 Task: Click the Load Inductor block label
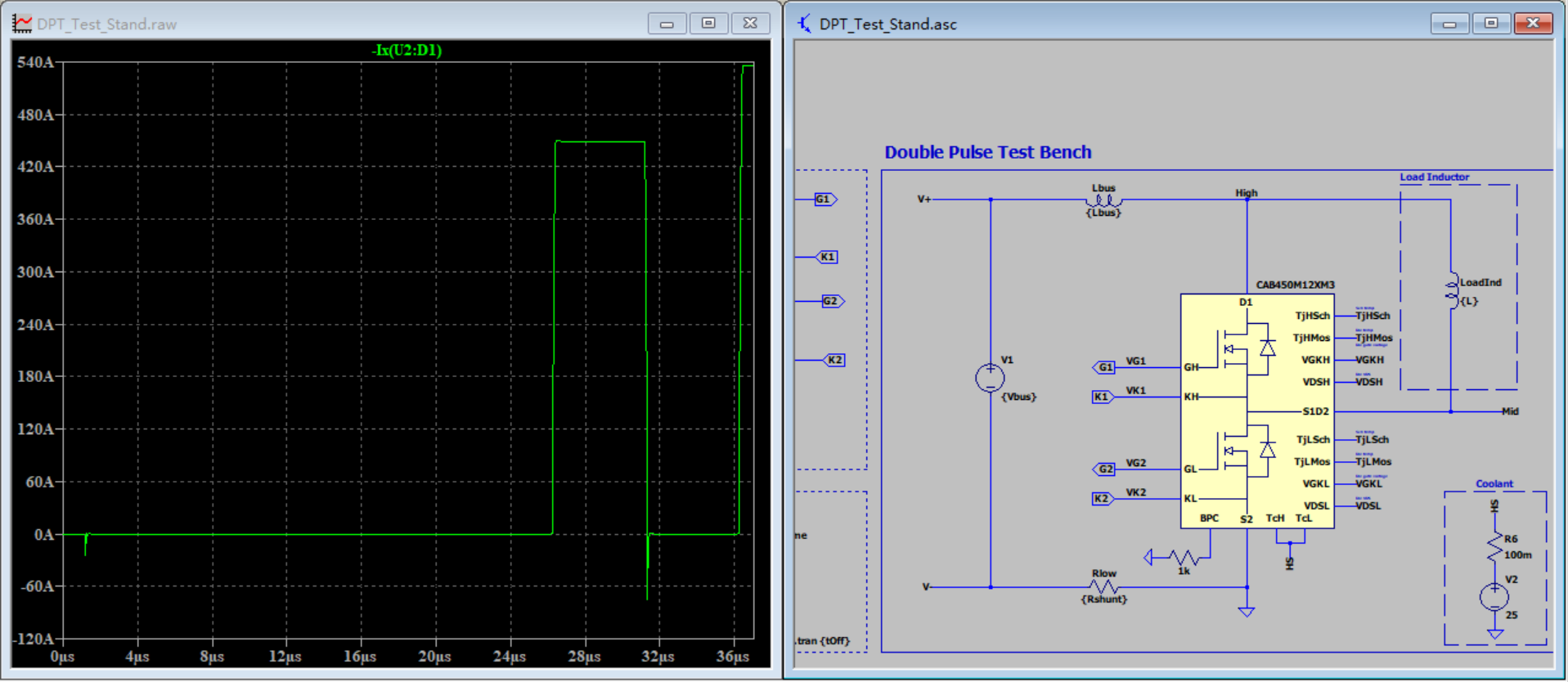(x=1434, y=177)
